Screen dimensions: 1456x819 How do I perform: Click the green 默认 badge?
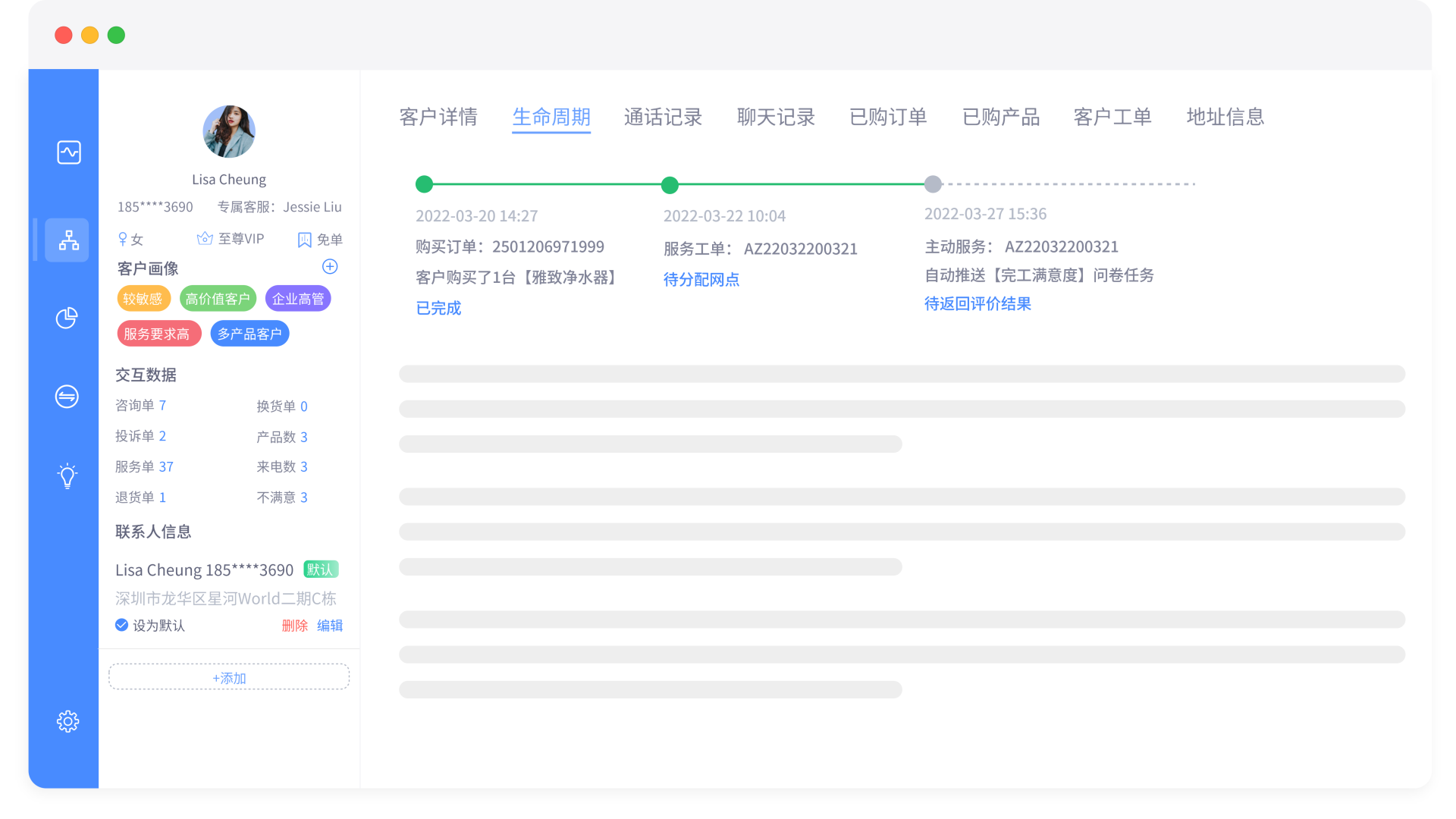(x=321, y=570)
